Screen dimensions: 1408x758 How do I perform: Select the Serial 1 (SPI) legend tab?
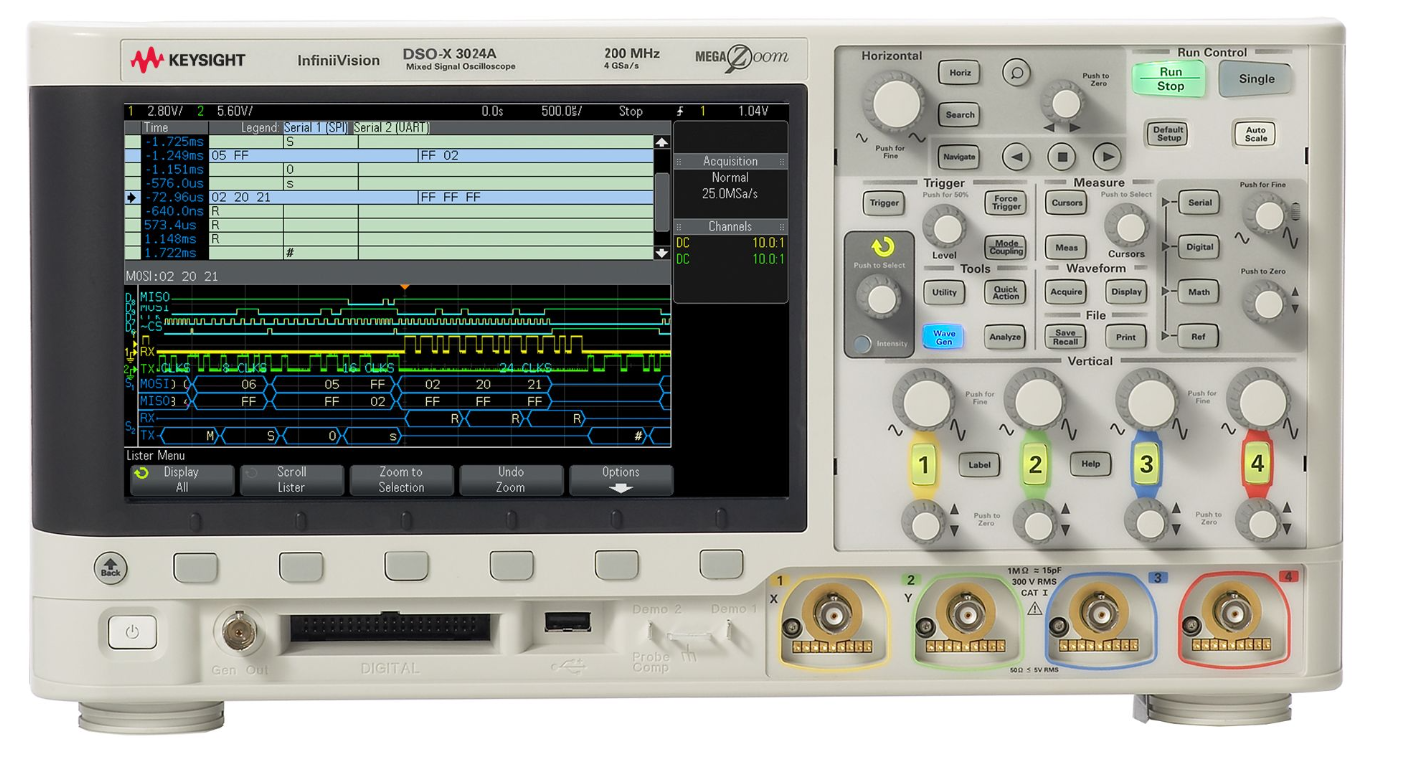coord(316,128)
